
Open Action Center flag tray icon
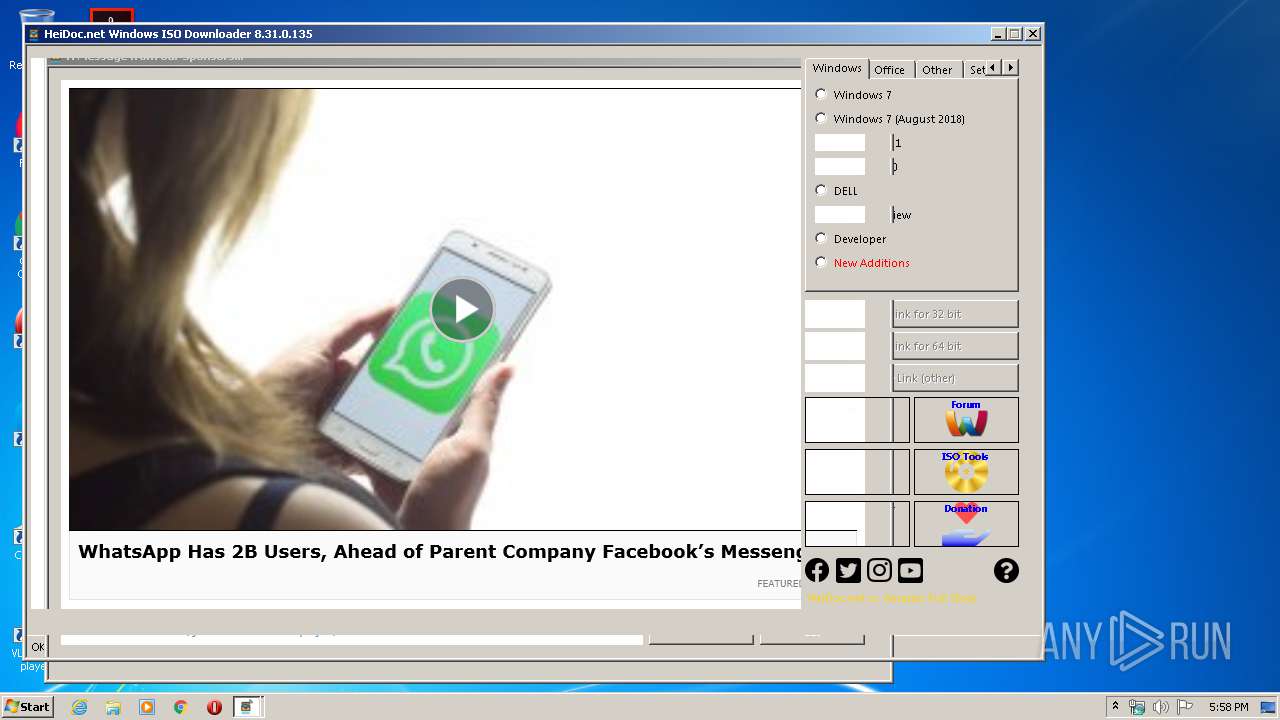pos(1185,707)
